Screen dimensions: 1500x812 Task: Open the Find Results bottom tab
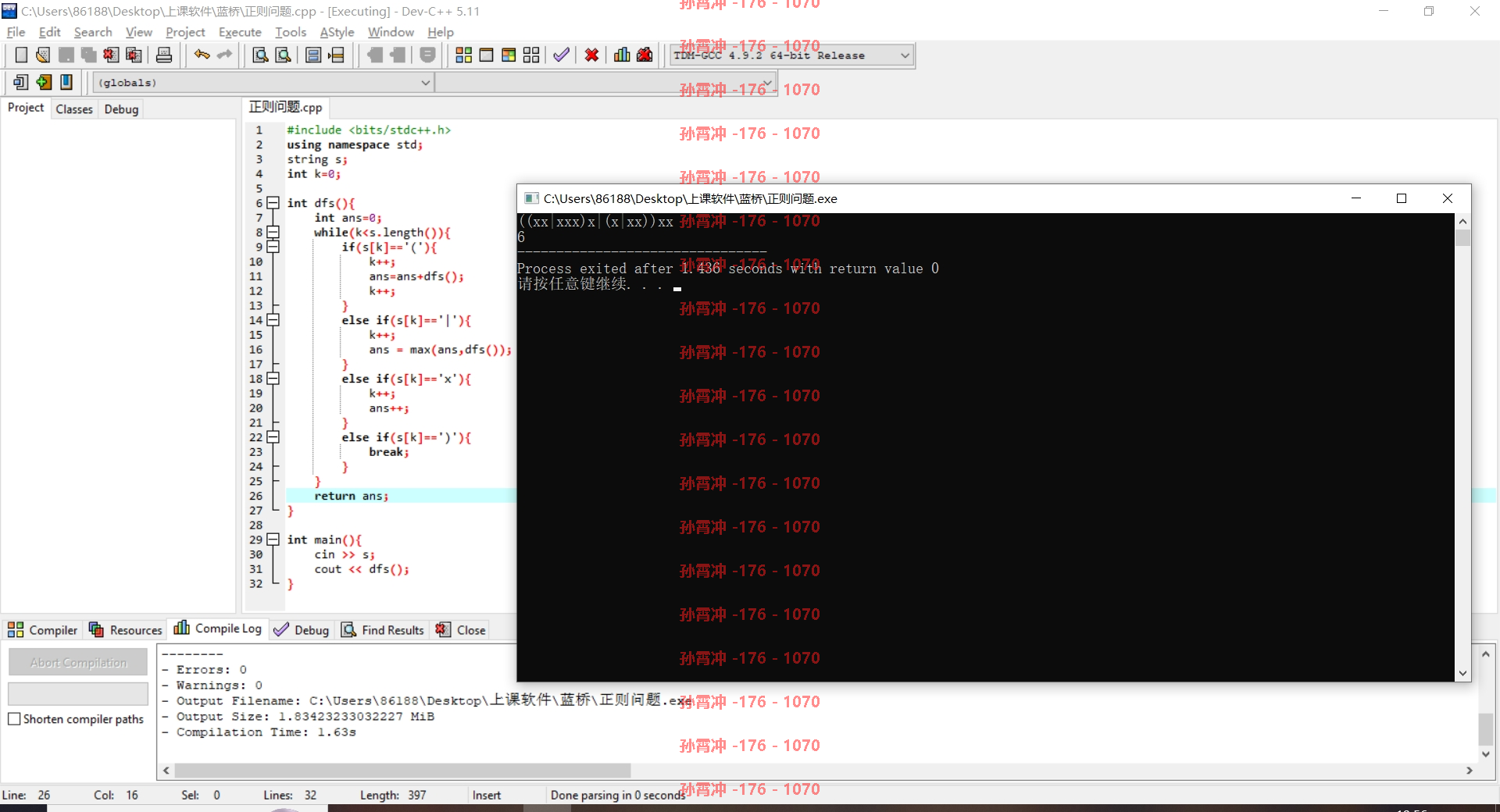click(x=383, y=630)
